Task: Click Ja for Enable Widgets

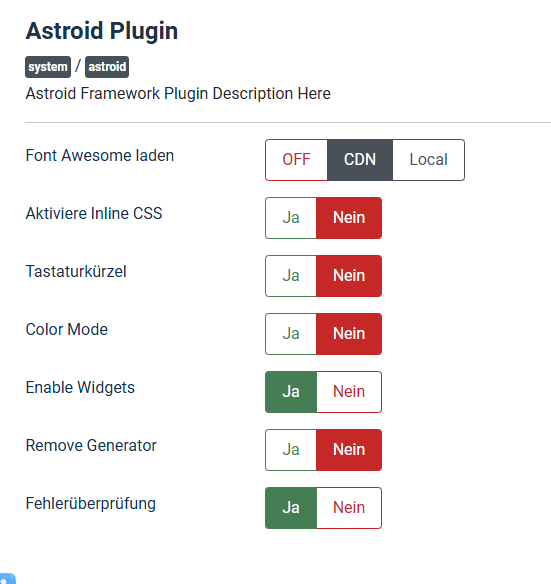Action: pos(291,392)
